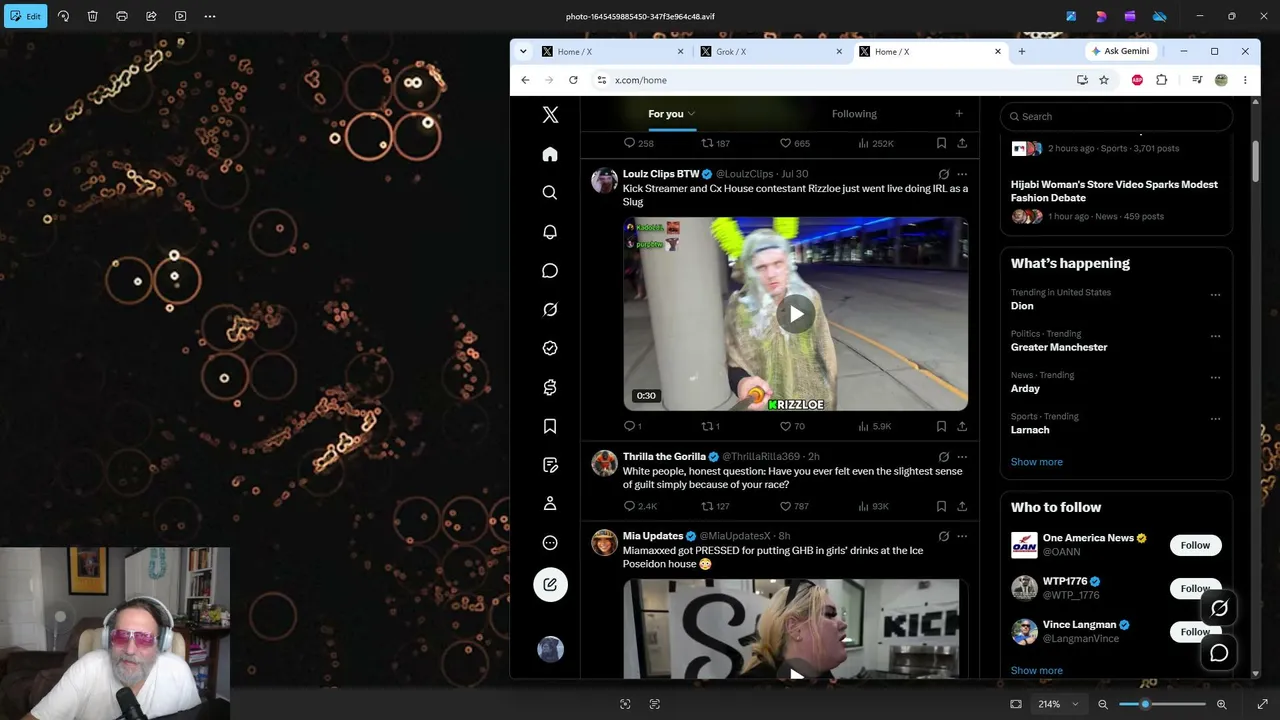The height and width of the screenshot is (720, 1280).
Task: Zoom in on the photo
Action: click(1221, 704)
